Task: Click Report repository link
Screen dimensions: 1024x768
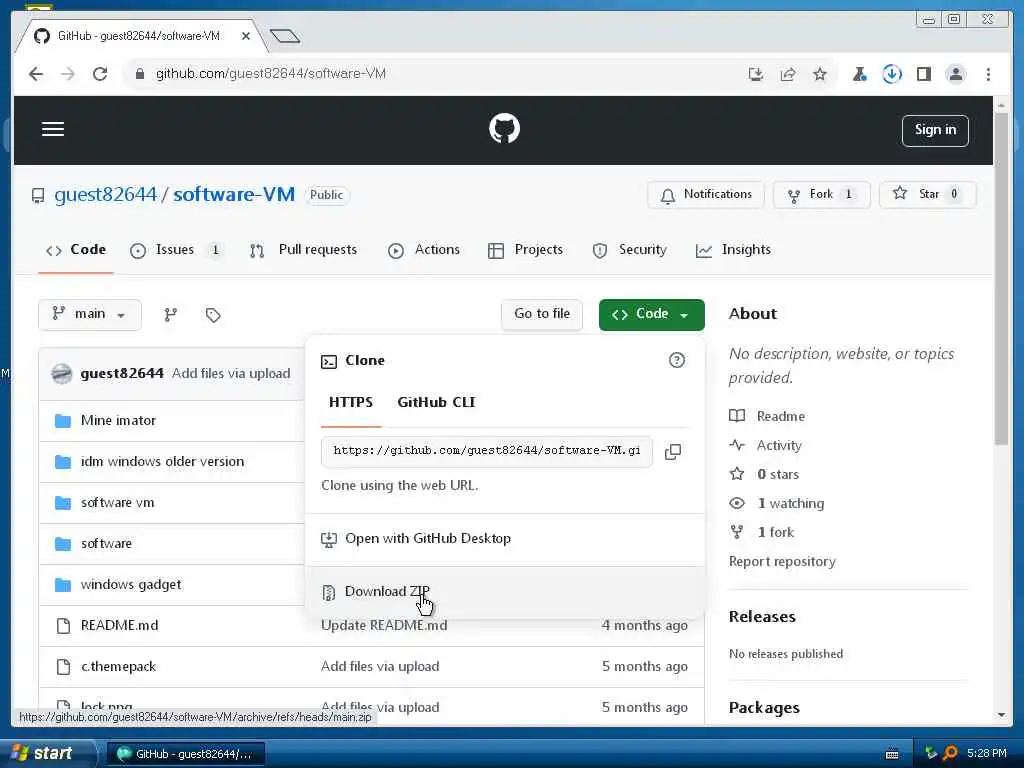Action: [x=782, y=562]
